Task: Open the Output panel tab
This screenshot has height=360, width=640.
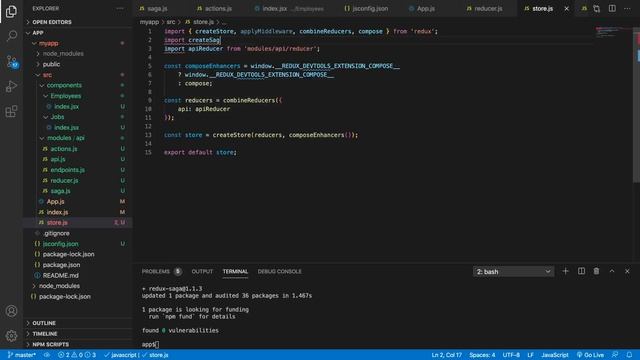Action: pos(202,271)
